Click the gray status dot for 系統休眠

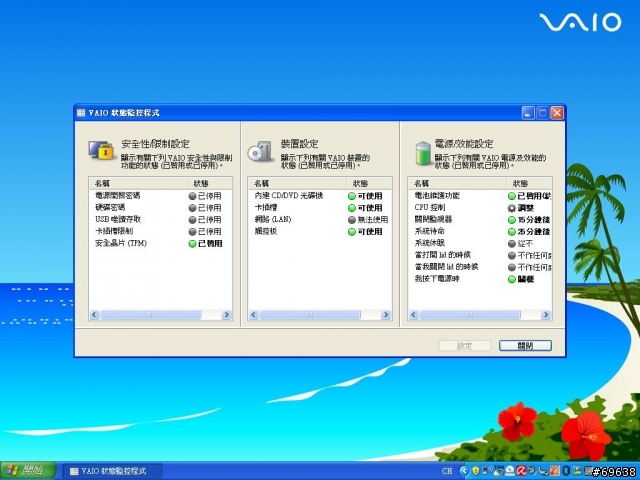pos(511,244)
